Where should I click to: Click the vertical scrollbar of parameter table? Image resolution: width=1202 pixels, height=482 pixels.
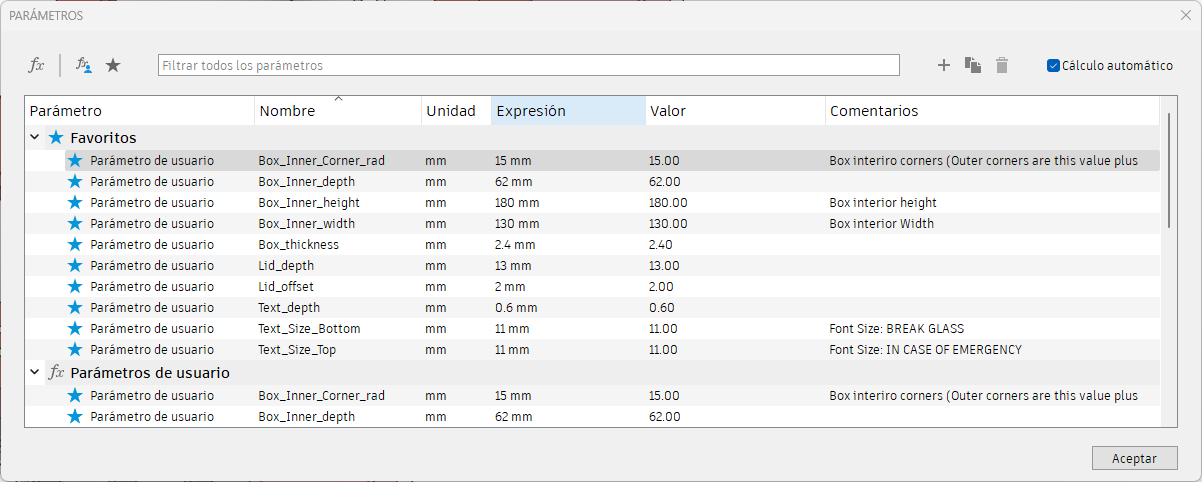[x=1167, y=170]
